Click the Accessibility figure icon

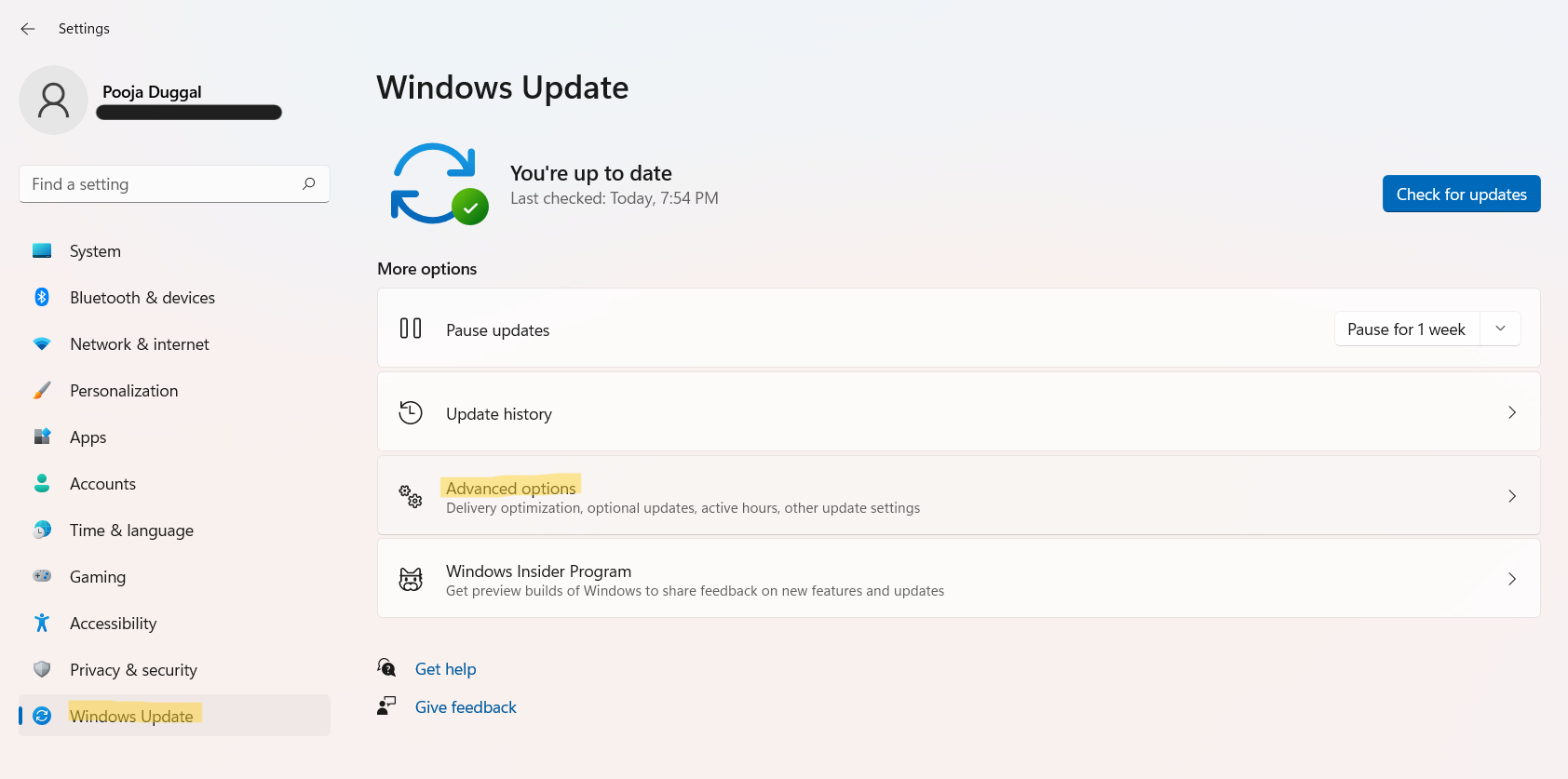(x=42, y=623)
